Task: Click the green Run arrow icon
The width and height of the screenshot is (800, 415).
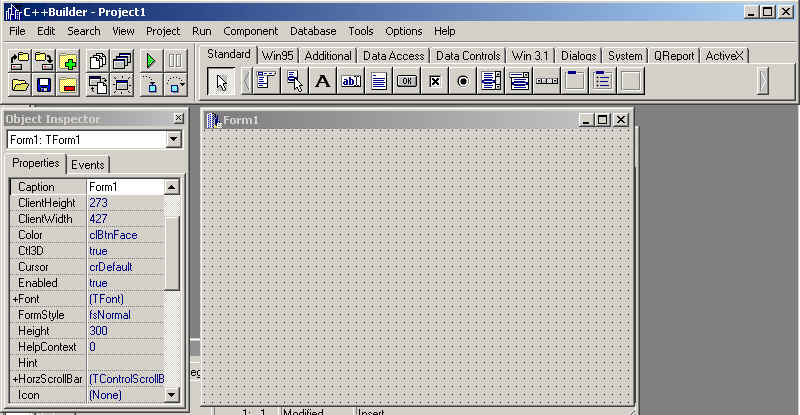Action: [x=151, y=61]
